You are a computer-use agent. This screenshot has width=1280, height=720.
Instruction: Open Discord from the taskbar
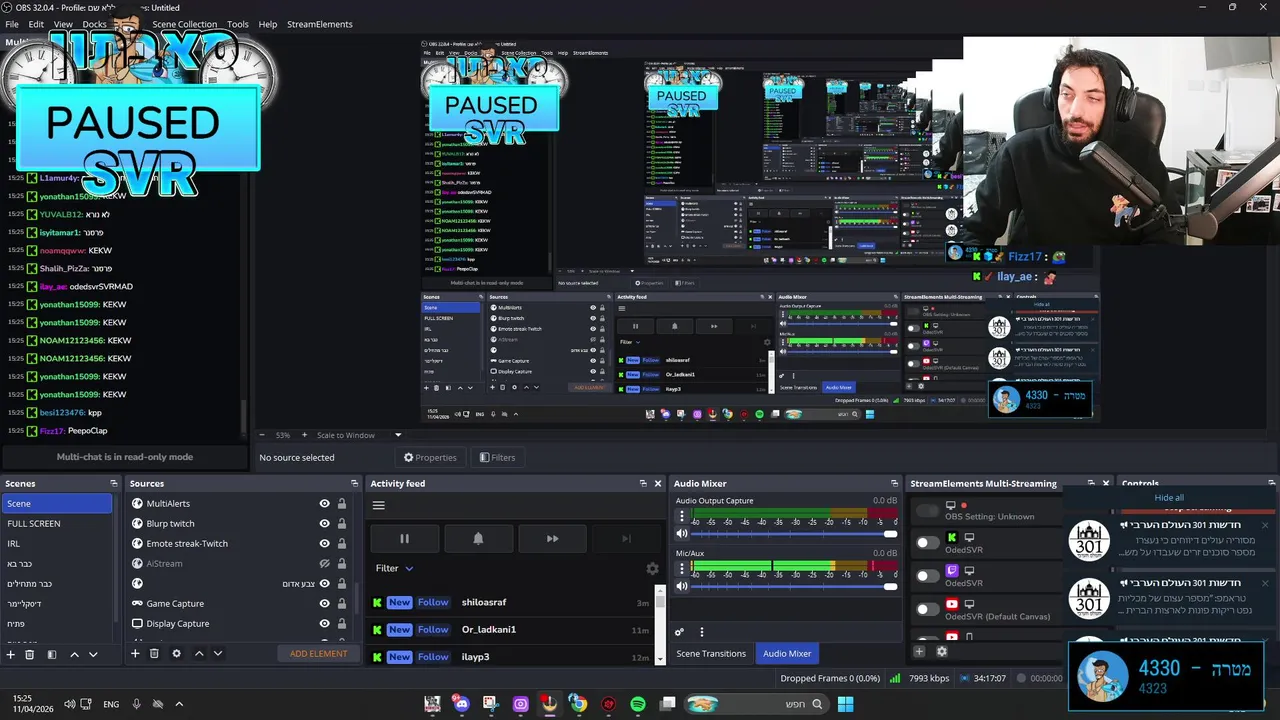(461, 704)
